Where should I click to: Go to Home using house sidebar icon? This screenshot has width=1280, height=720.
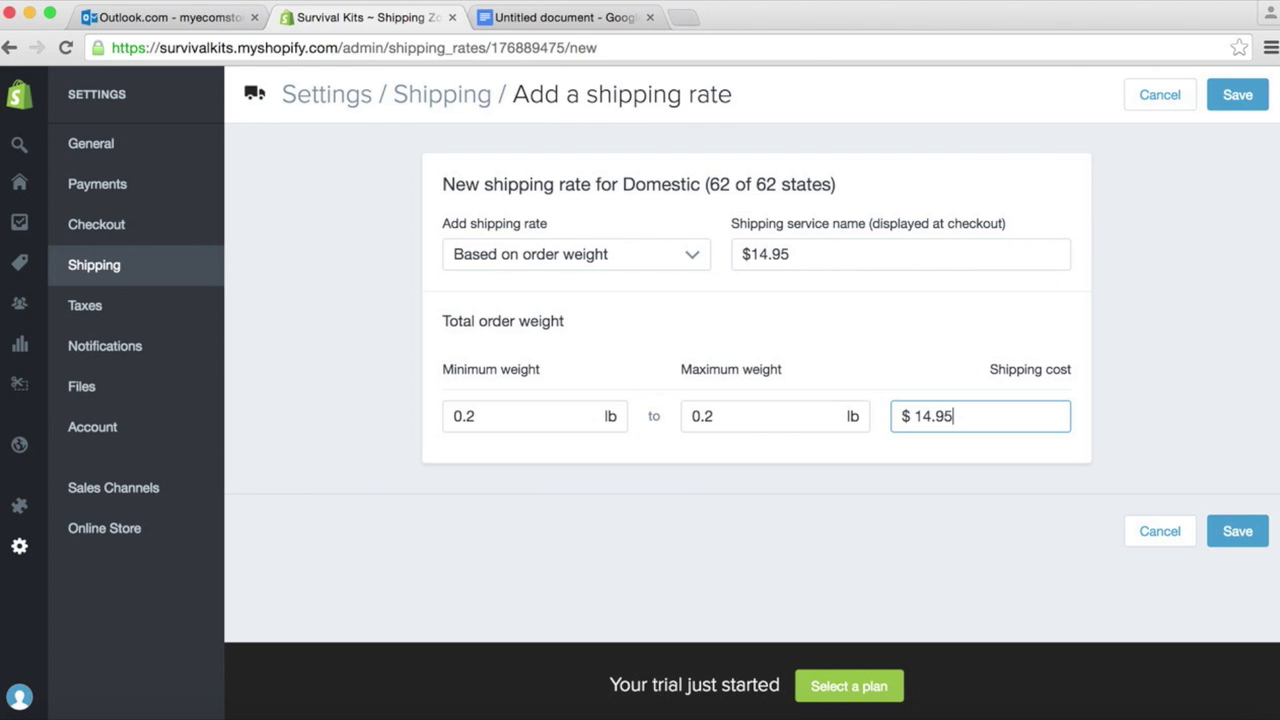(19, 182)
